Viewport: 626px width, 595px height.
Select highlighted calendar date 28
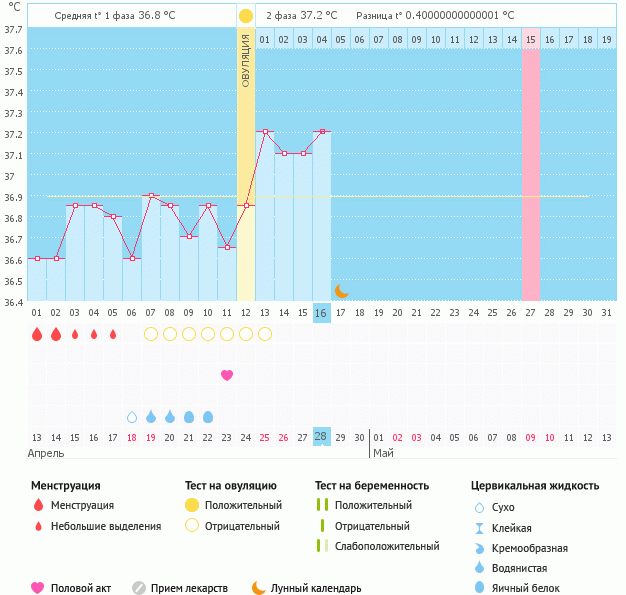coord(321,437)
